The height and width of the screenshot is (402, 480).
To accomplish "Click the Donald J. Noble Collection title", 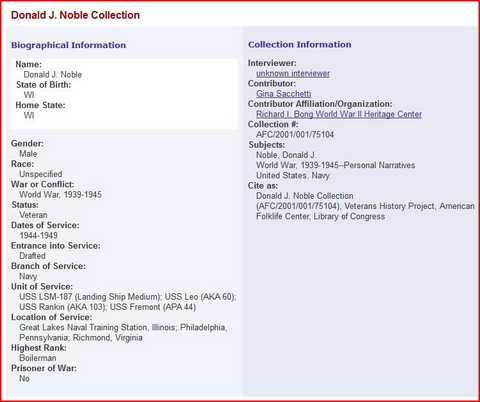I will click(x=75, y=15).
